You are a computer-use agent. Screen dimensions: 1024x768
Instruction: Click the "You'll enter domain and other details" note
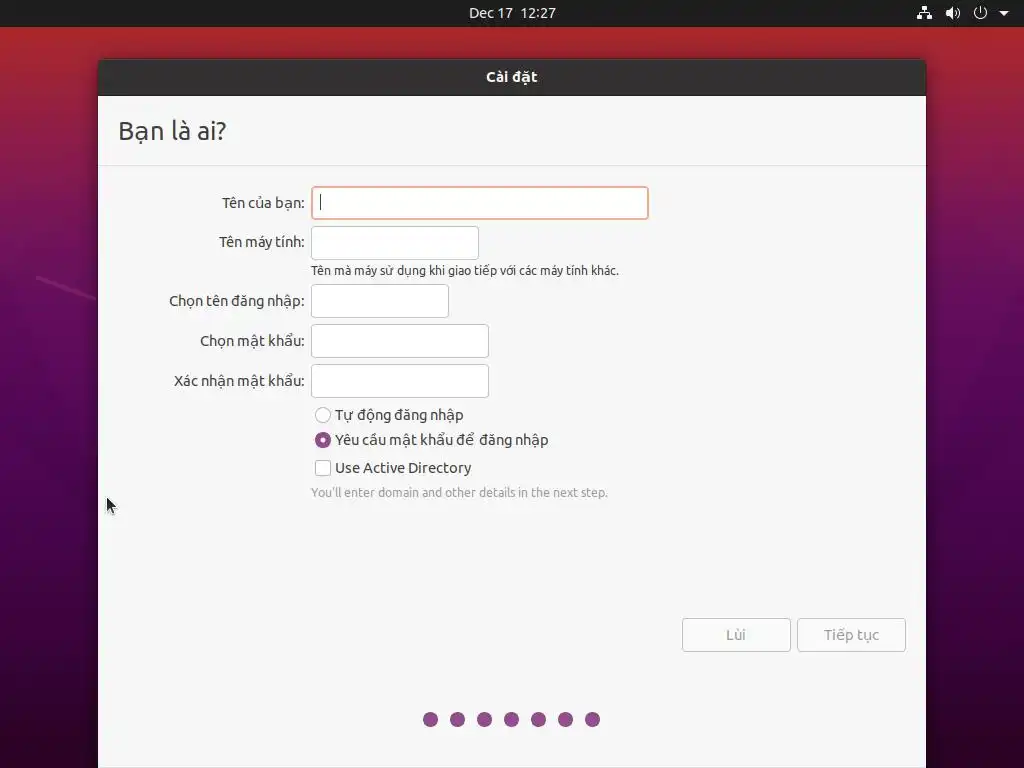click(x=459, y=492)
